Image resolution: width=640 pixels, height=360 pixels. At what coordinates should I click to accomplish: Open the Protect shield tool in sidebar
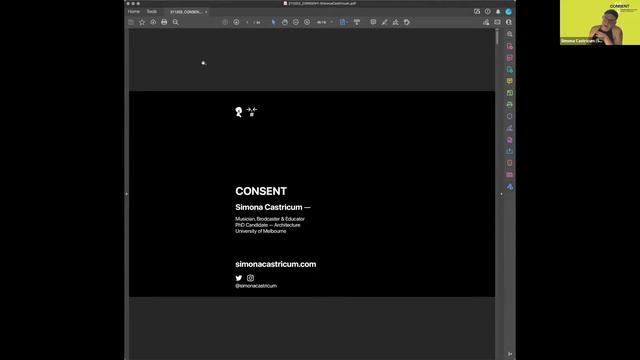coord(509,116)
